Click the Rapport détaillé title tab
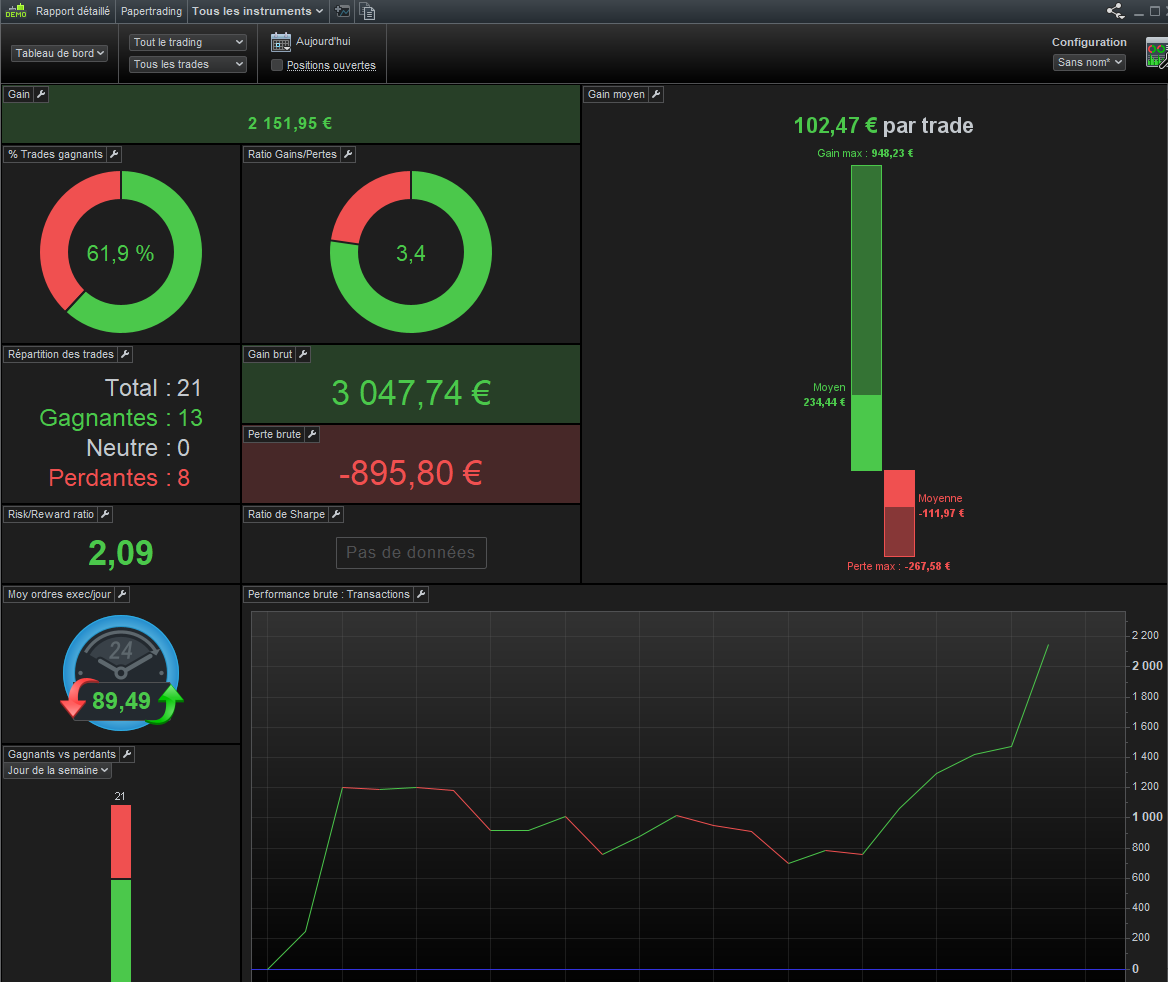The height and width of the screenshot is (982, 1168). click(x=73, y=11)
